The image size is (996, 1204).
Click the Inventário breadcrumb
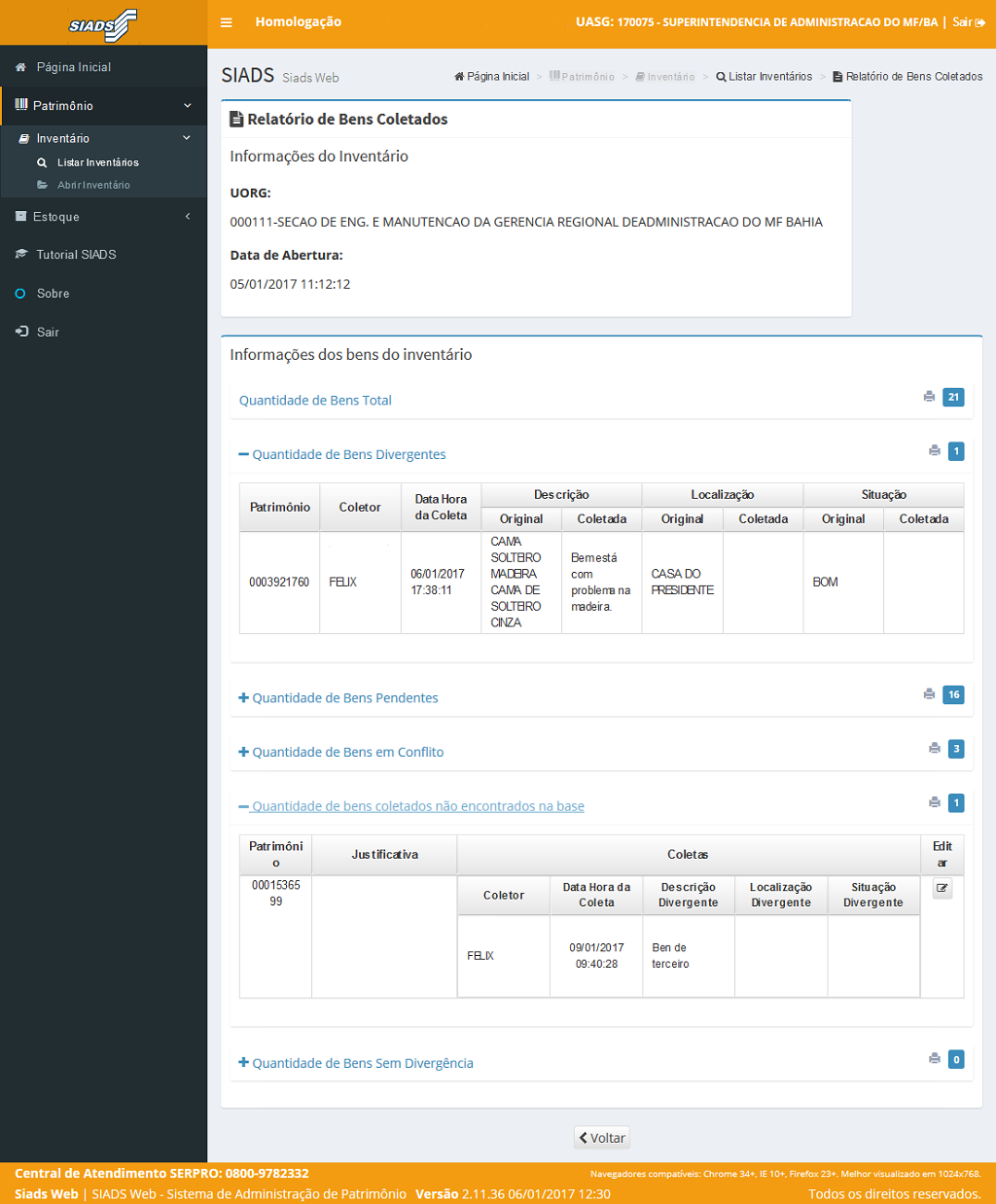665,77
